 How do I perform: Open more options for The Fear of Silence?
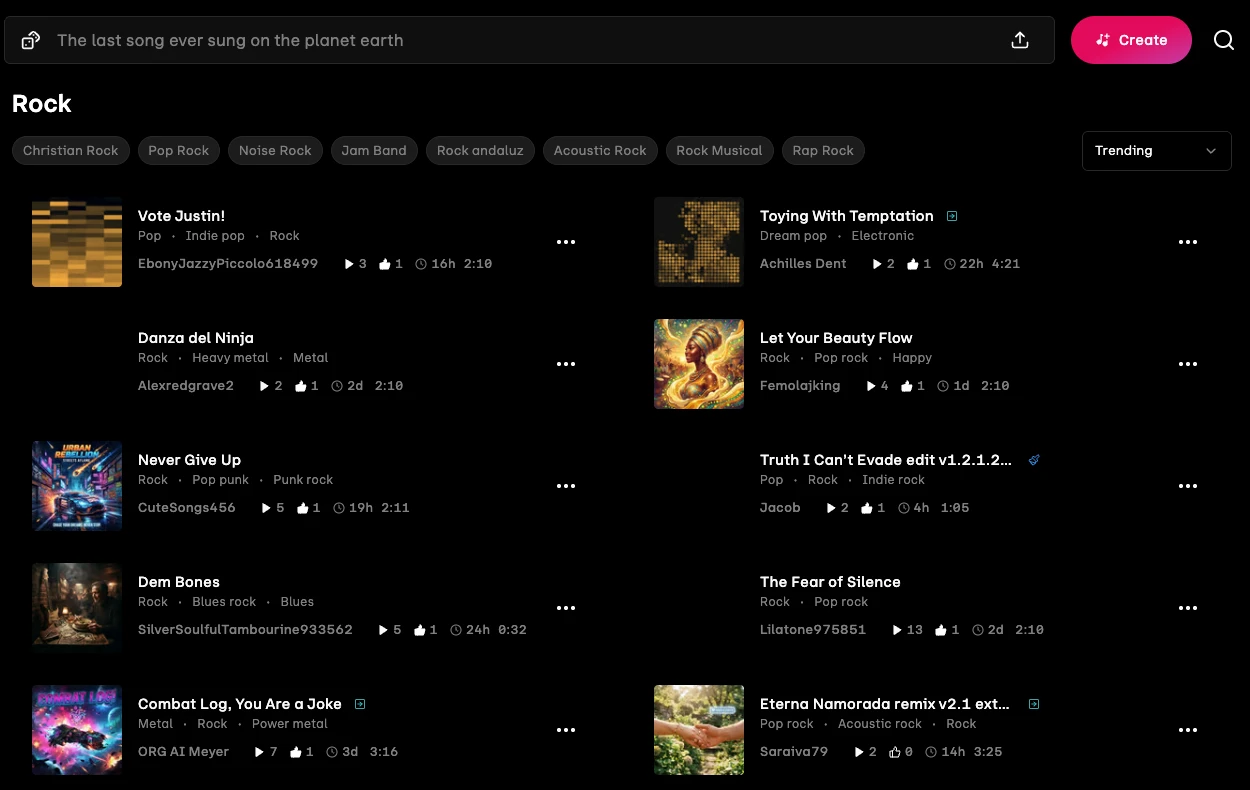pos(1188,608)
